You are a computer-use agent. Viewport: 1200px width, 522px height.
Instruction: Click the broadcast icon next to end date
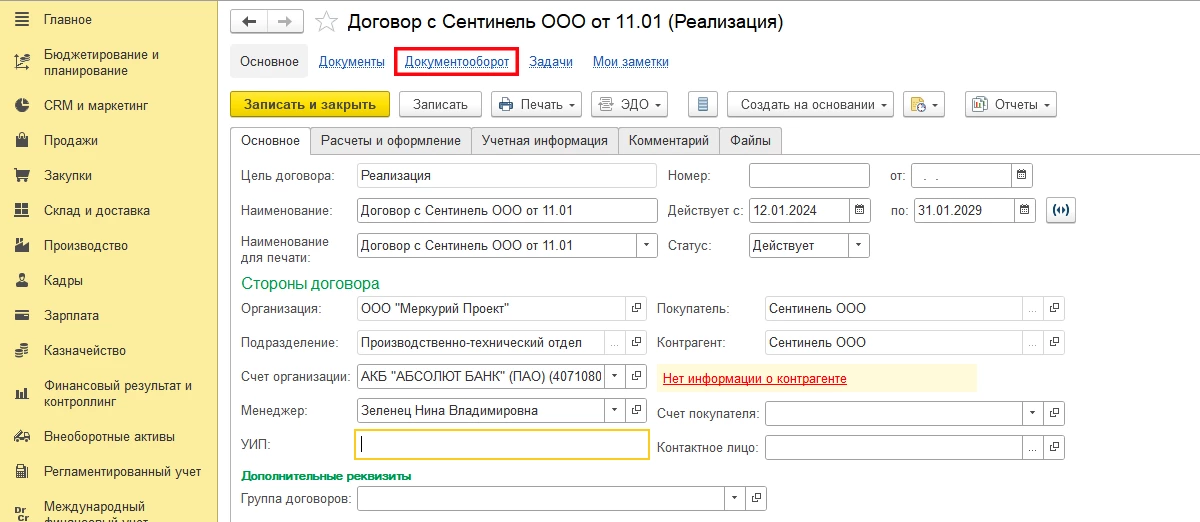pos(1060,210)
